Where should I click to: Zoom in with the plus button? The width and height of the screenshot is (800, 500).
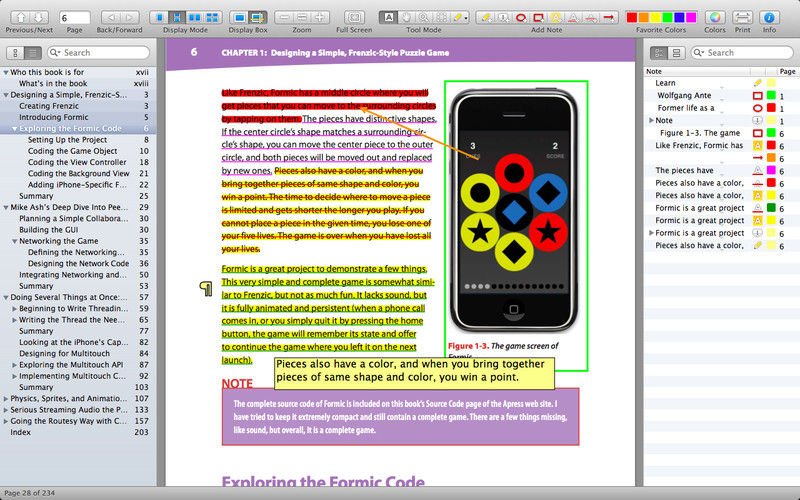[320, 17]
